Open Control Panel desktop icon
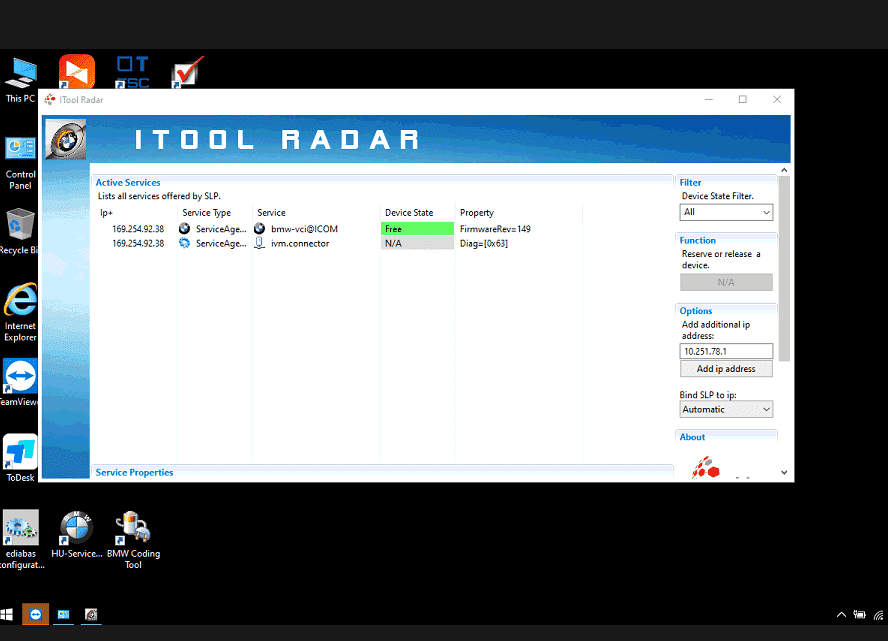The image size is (888, 641). (20, 163)
